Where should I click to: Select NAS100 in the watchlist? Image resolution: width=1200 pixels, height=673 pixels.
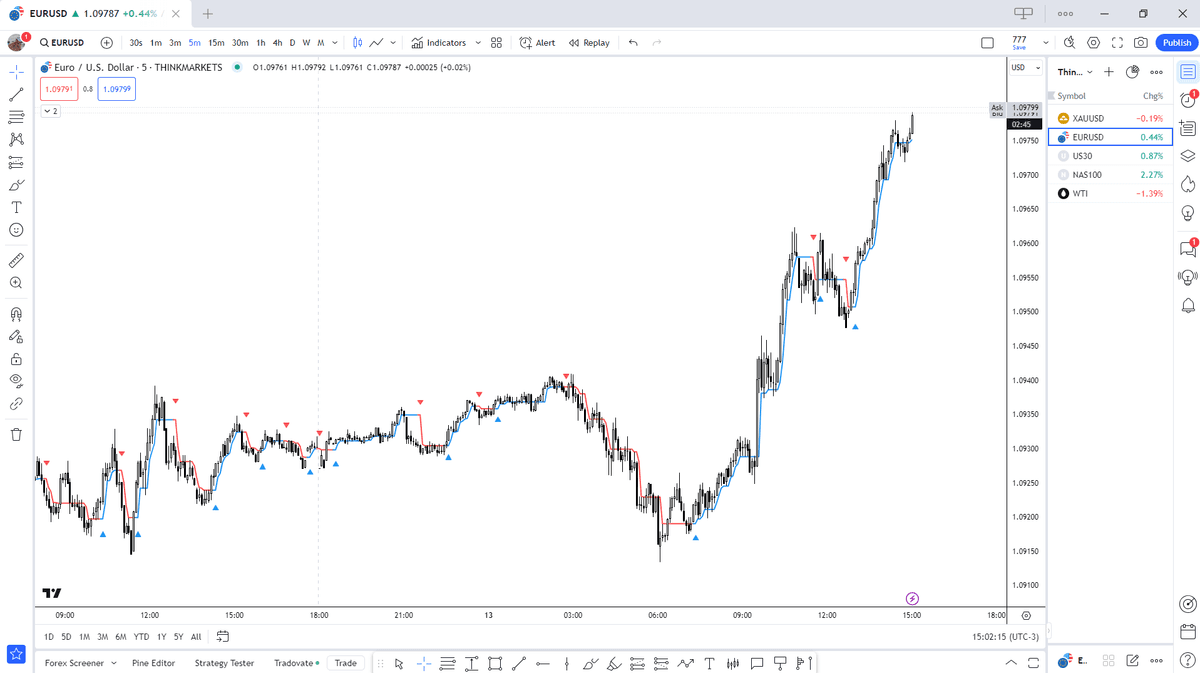tap(1110, 175)
